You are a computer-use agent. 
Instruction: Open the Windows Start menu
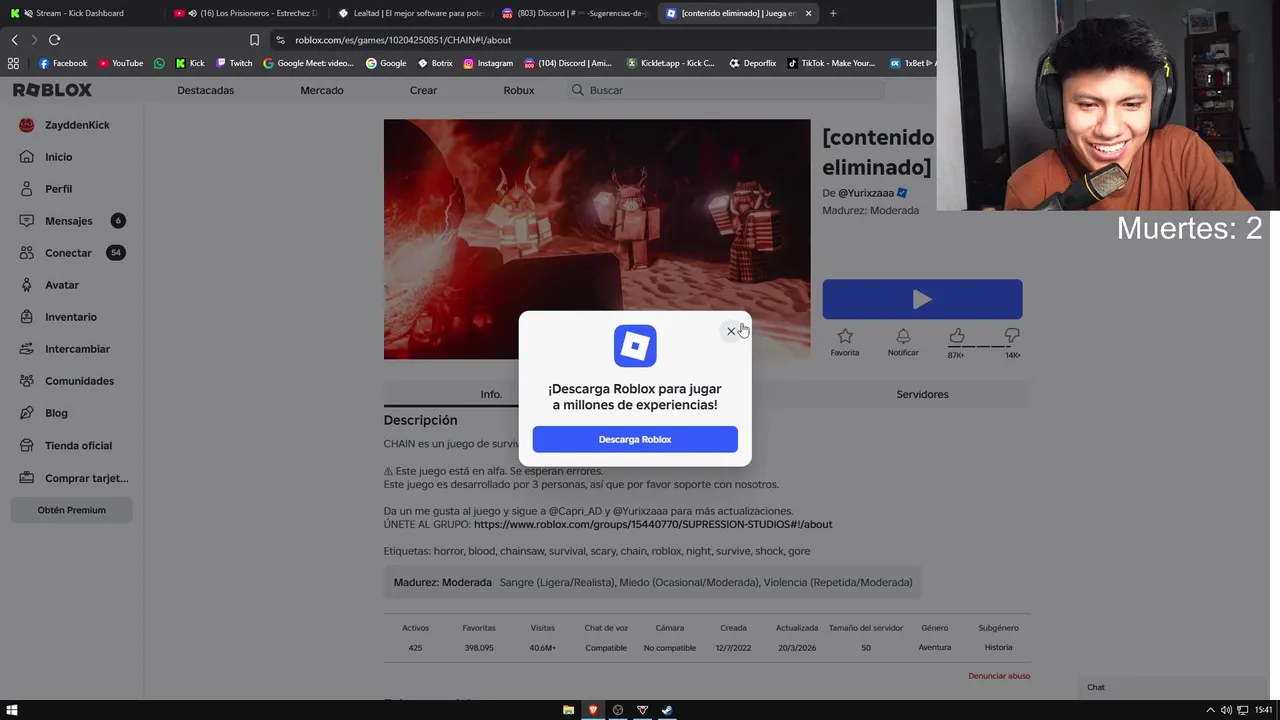click(x=12, y=710)
